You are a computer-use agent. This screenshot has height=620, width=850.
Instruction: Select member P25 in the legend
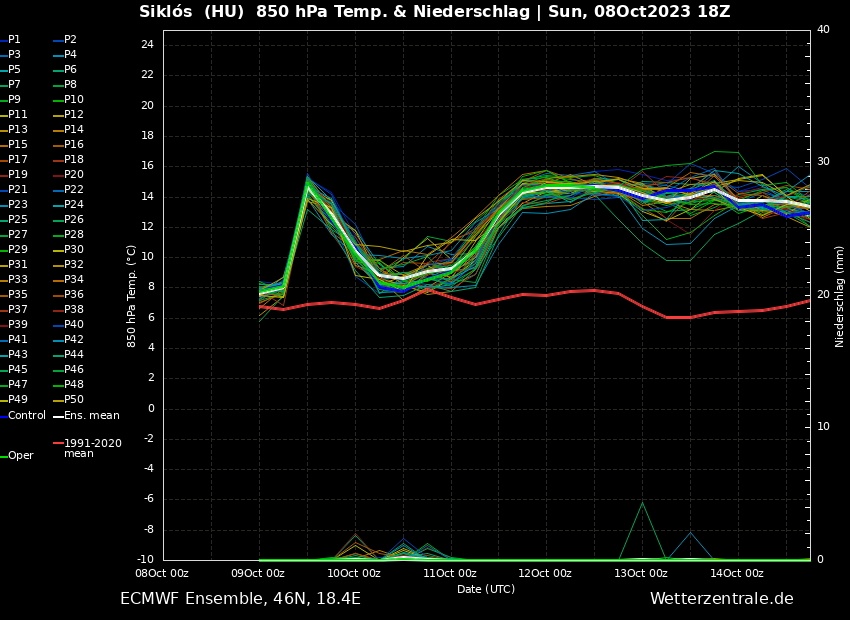pyautogui.click(x=18, y=220)
